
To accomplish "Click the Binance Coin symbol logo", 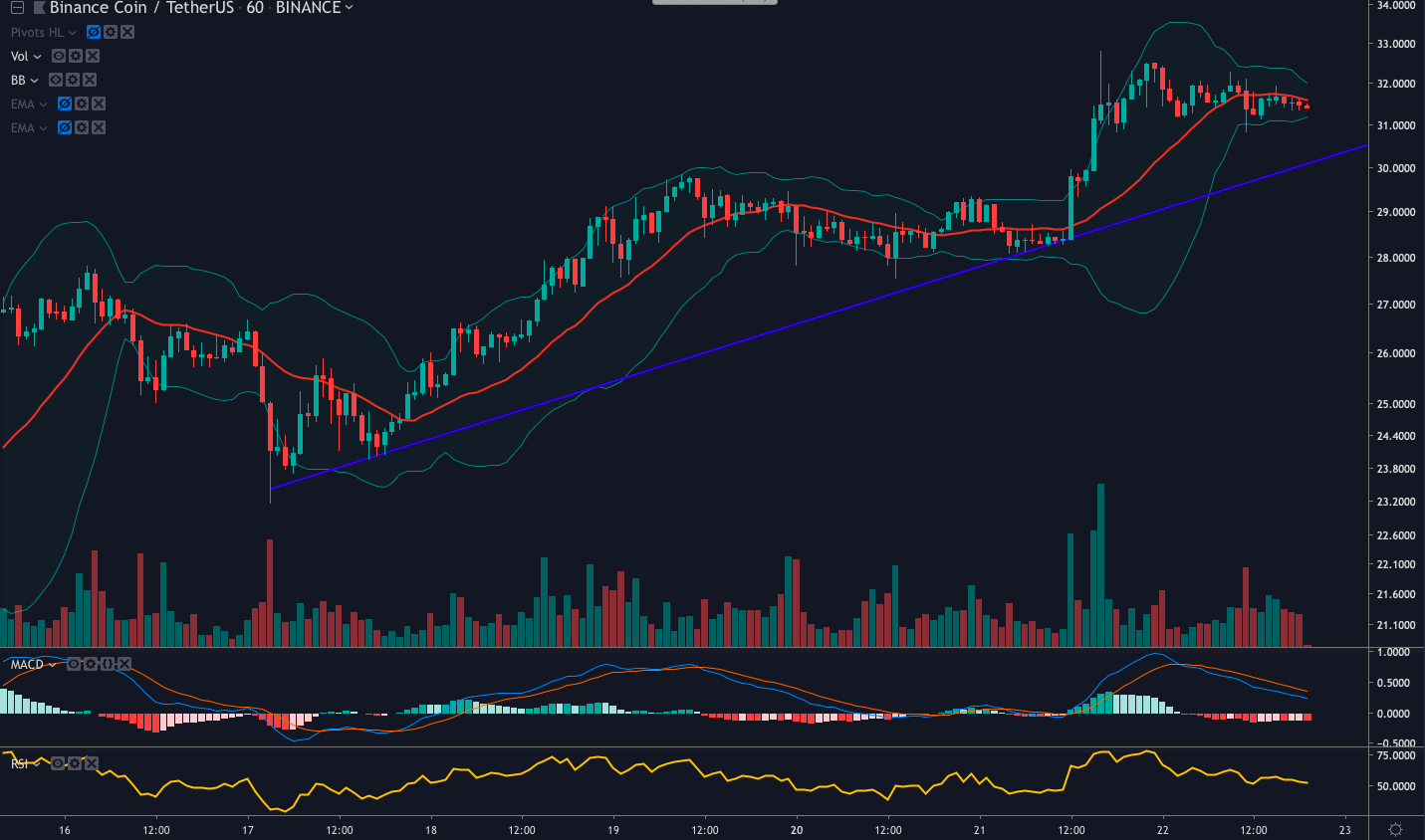I will pos(40,7).
